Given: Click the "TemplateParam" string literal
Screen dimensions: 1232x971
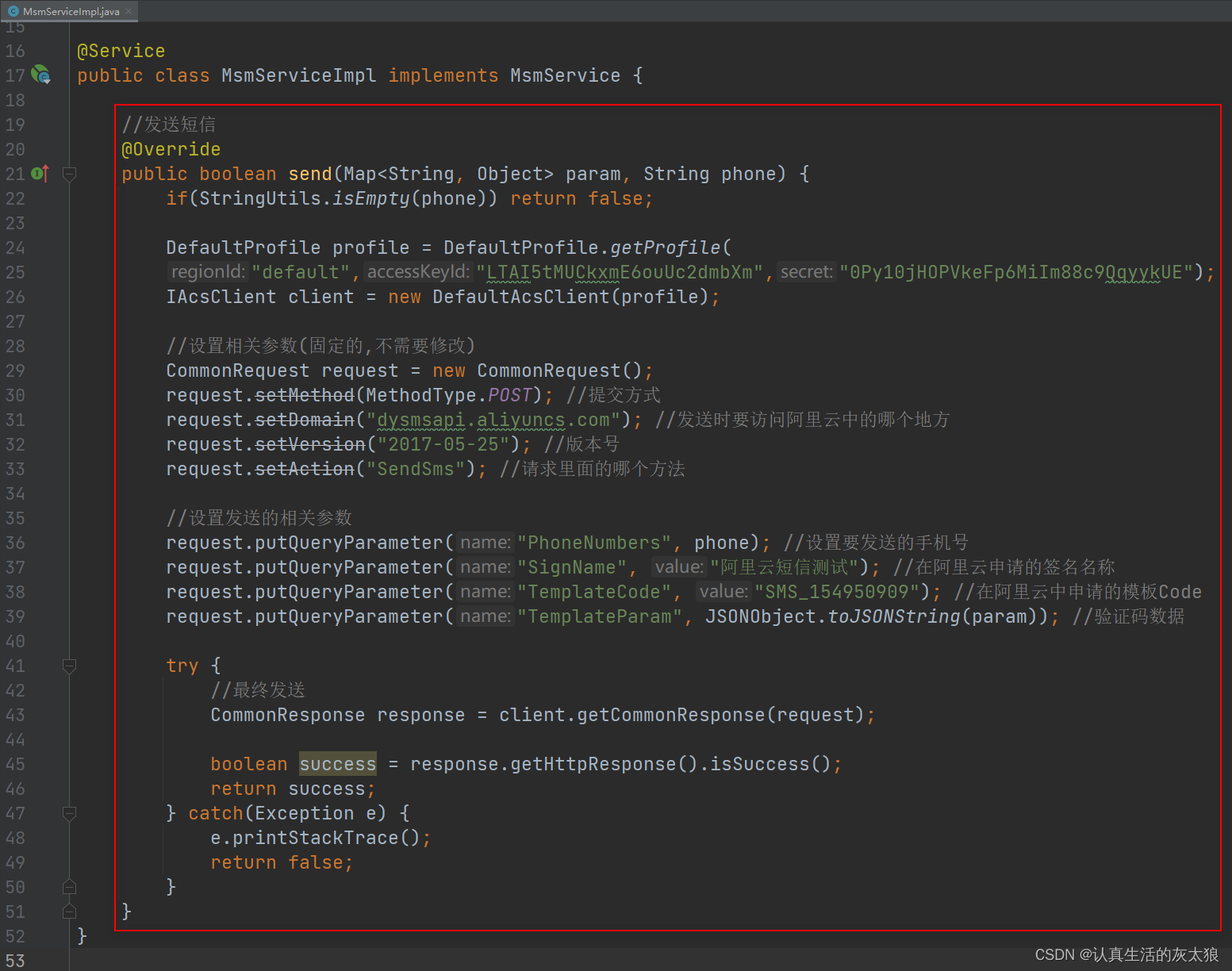Looking at the screenshot, I should [x=600, y=616].
